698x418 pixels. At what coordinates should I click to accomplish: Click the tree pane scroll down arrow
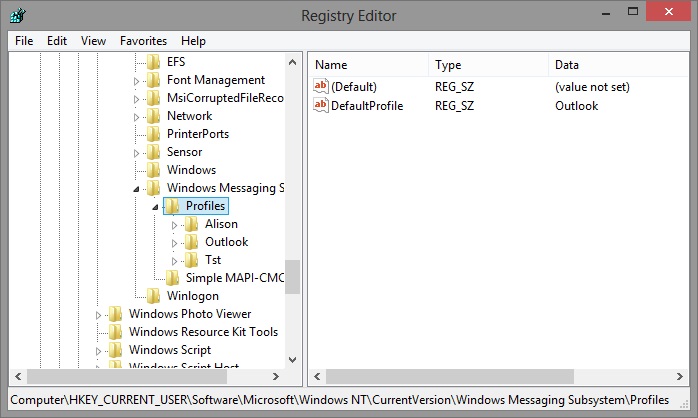click(x=292, y=360)
